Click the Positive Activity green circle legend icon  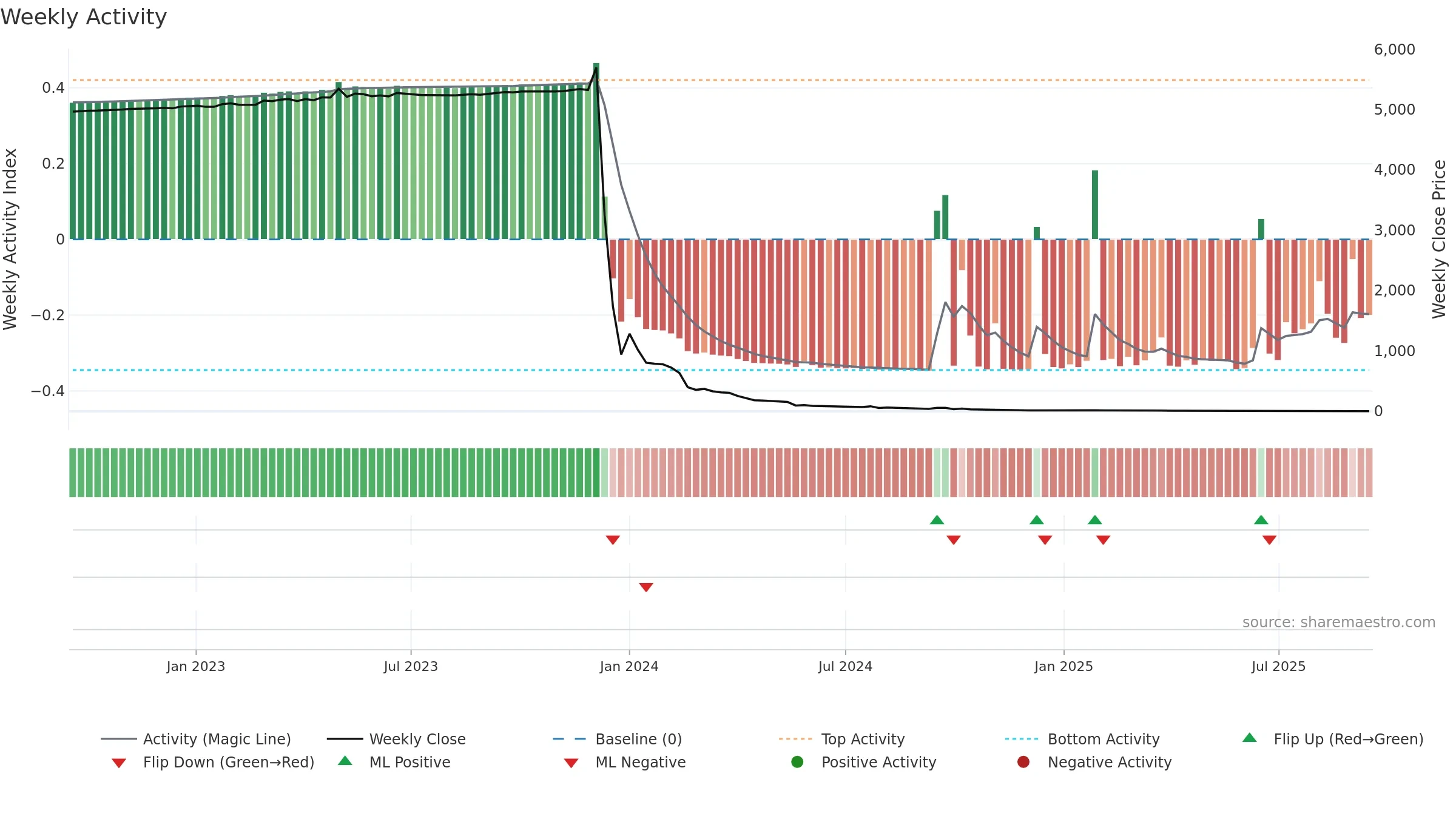(x=797, y=762)
